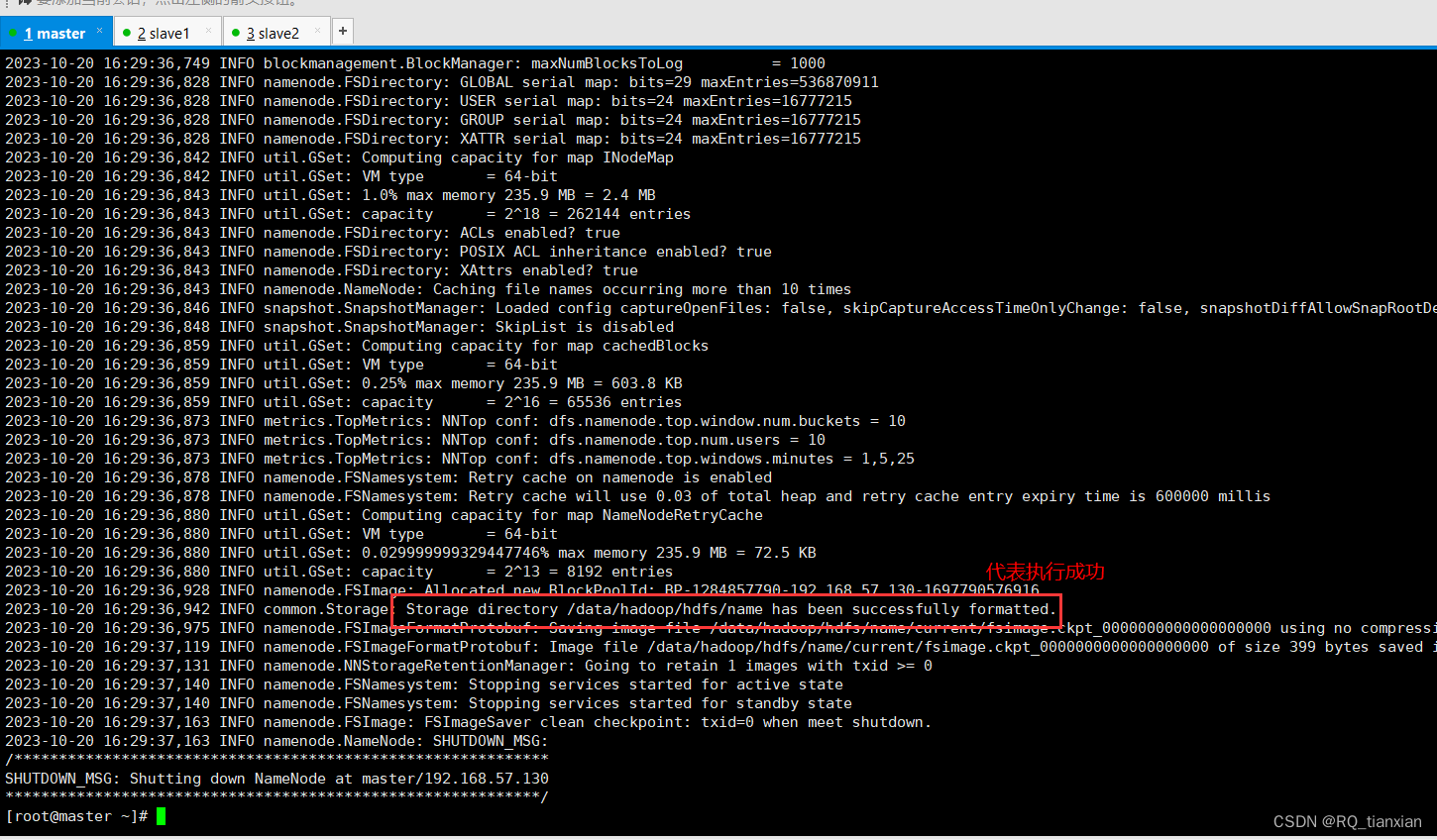The width and height of the screenshot is (1437, 840).
Task: Click the 'XAttrs enabled? true' log line
Action: 321,270
